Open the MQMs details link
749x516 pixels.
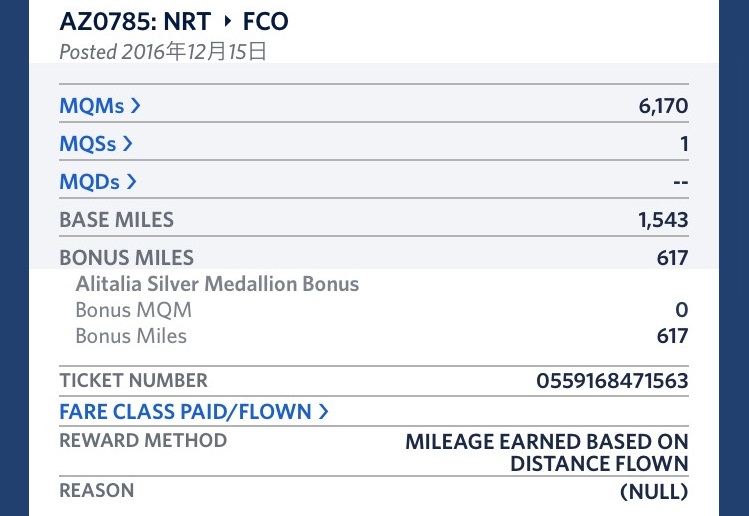pyautogui.click(x=100, y=106)
